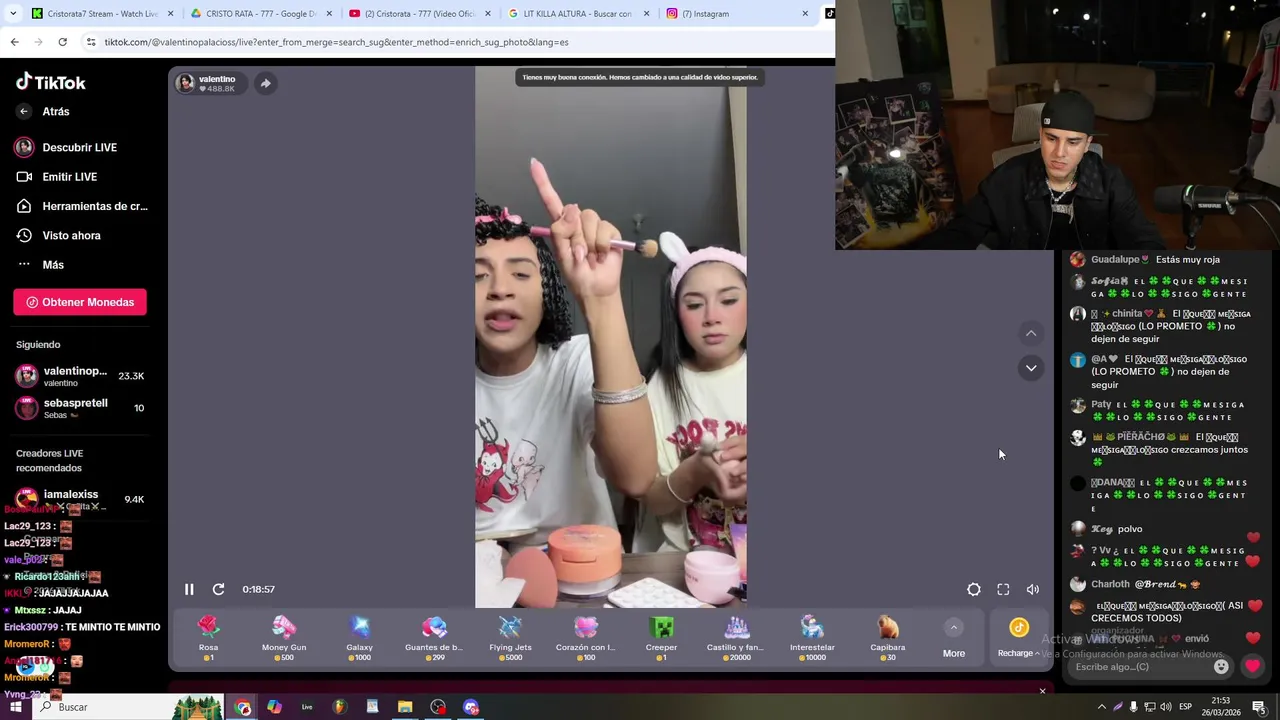The image size is (1280, 720).
Task: Expand More gifts list
Action: [954, 638]
